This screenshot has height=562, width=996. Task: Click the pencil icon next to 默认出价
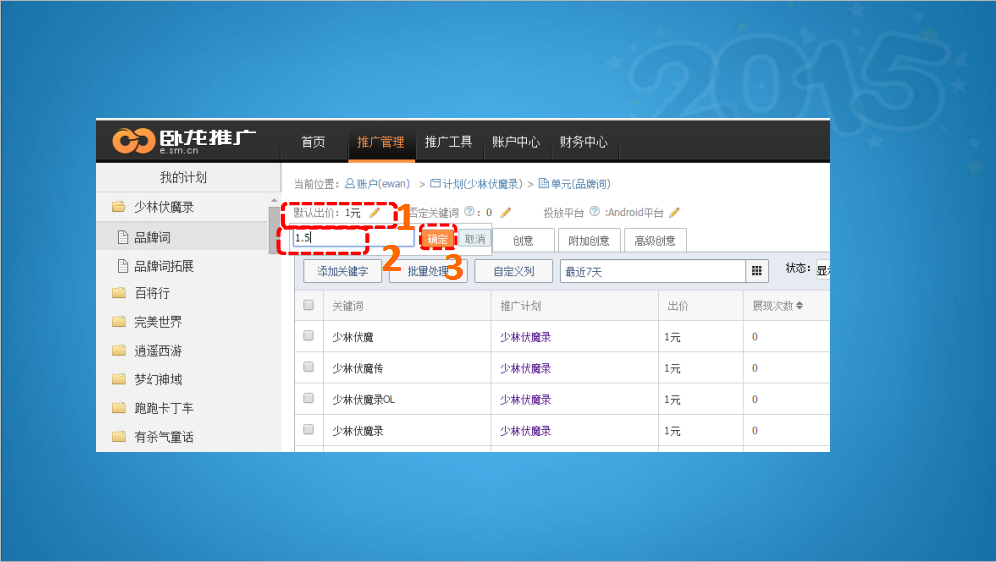point(375,213)
